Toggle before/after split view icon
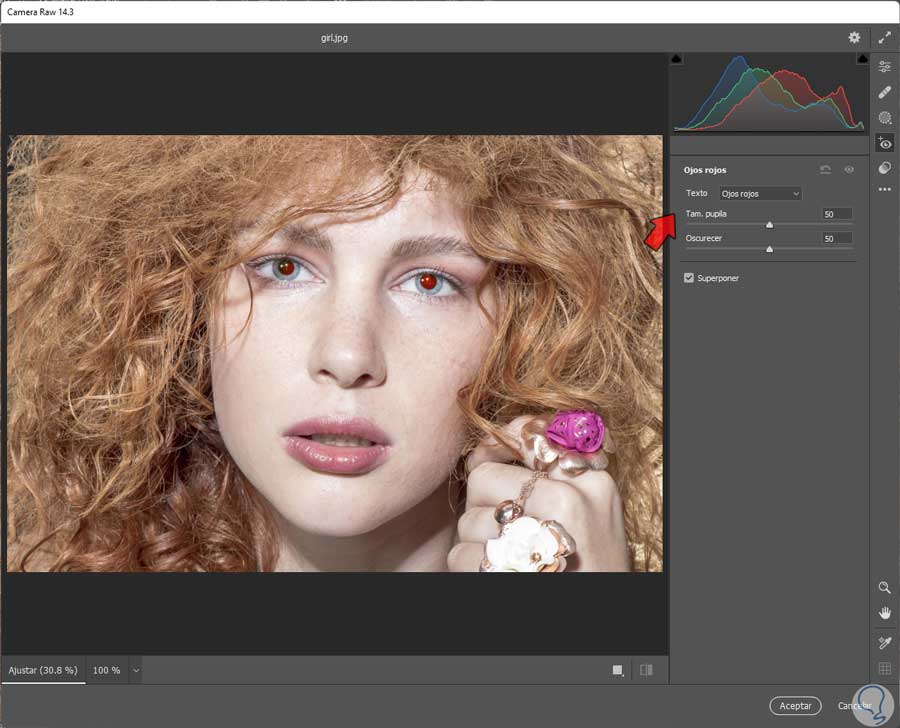The width and height of the screenshot is (900, 728). pyautogui.click(x=646, y=670)
